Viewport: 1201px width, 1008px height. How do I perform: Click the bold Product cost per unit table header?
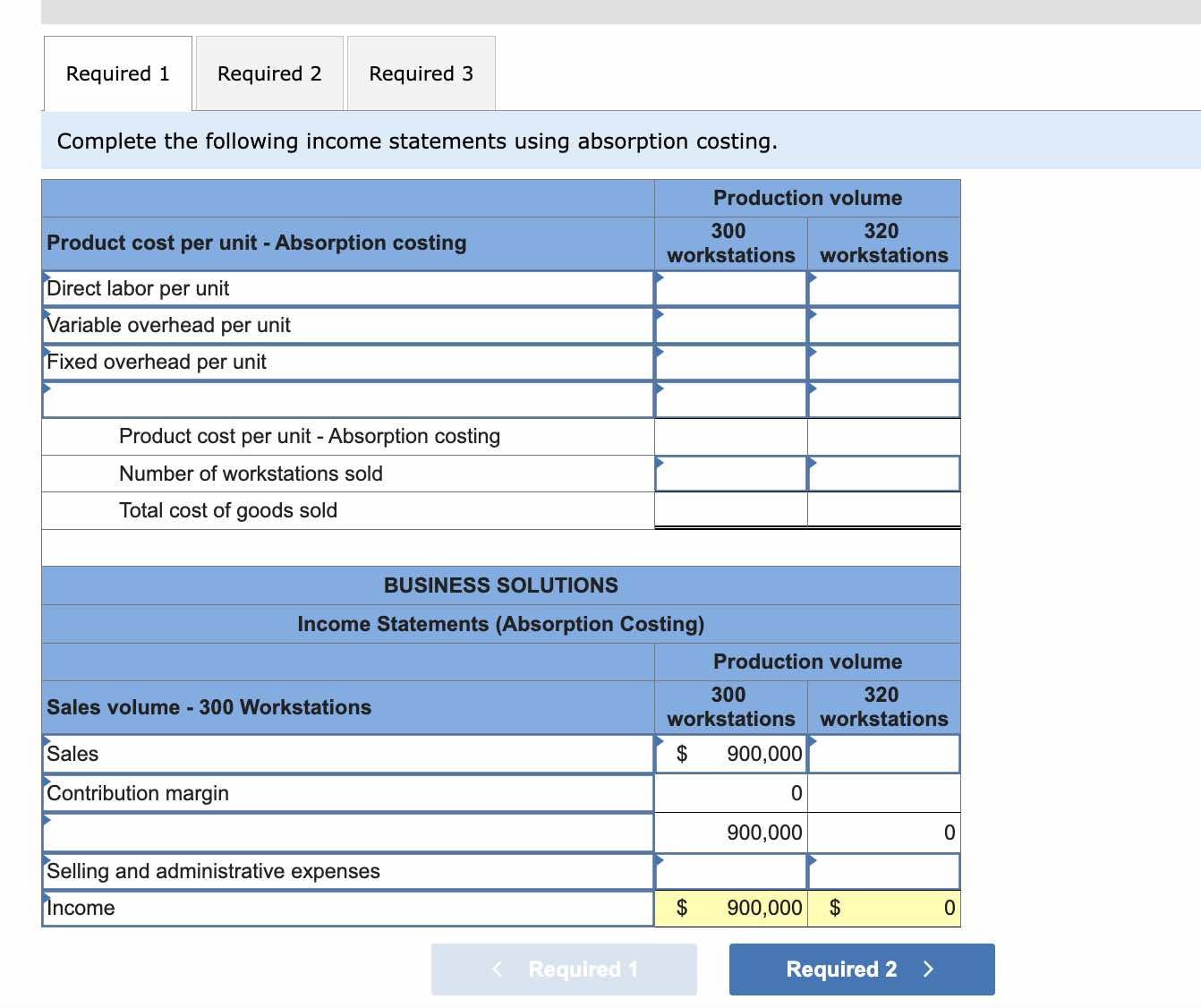[257, 243]
